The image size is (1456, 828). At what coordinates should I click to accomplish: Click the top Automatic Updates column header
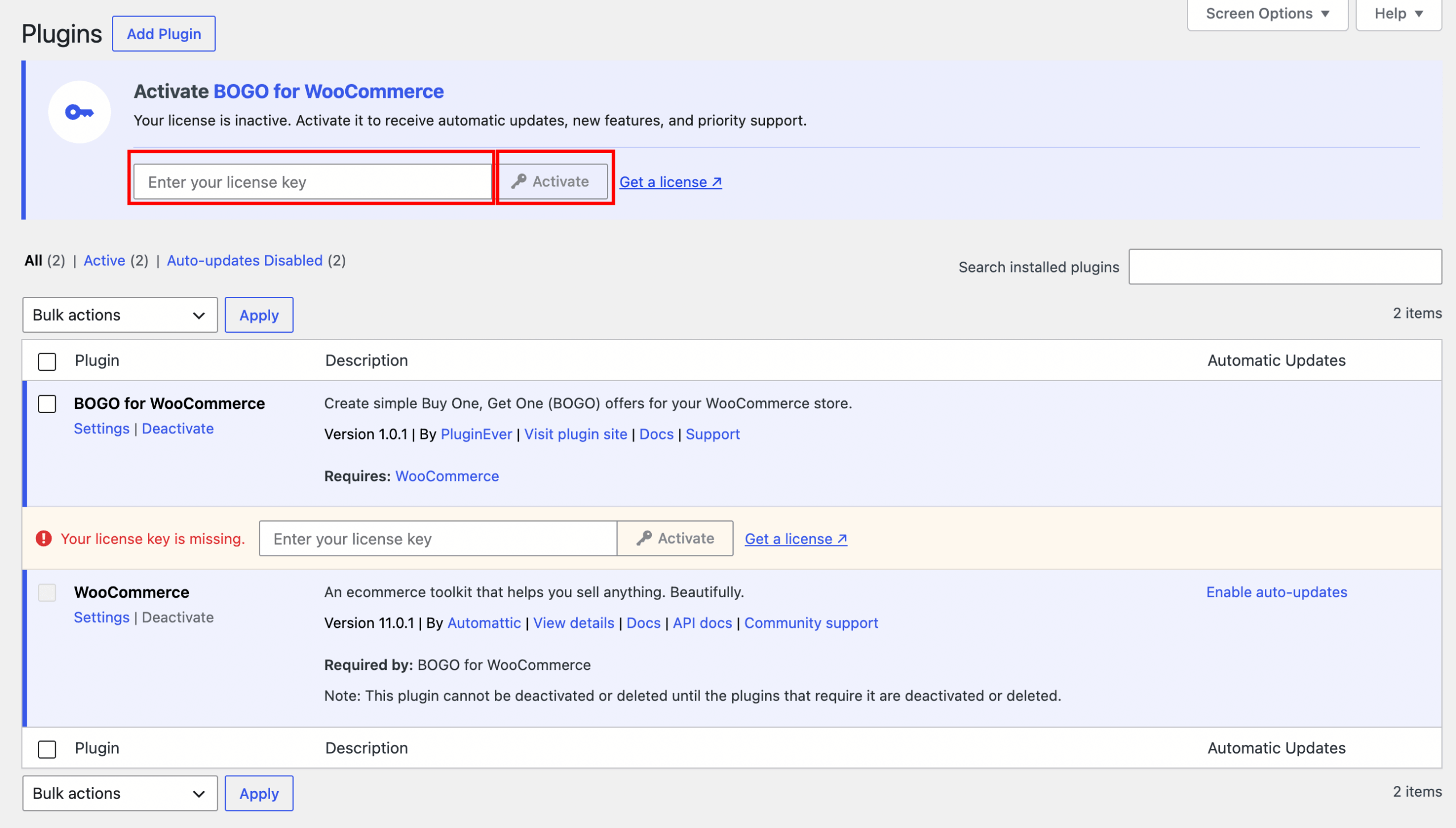1276,361
